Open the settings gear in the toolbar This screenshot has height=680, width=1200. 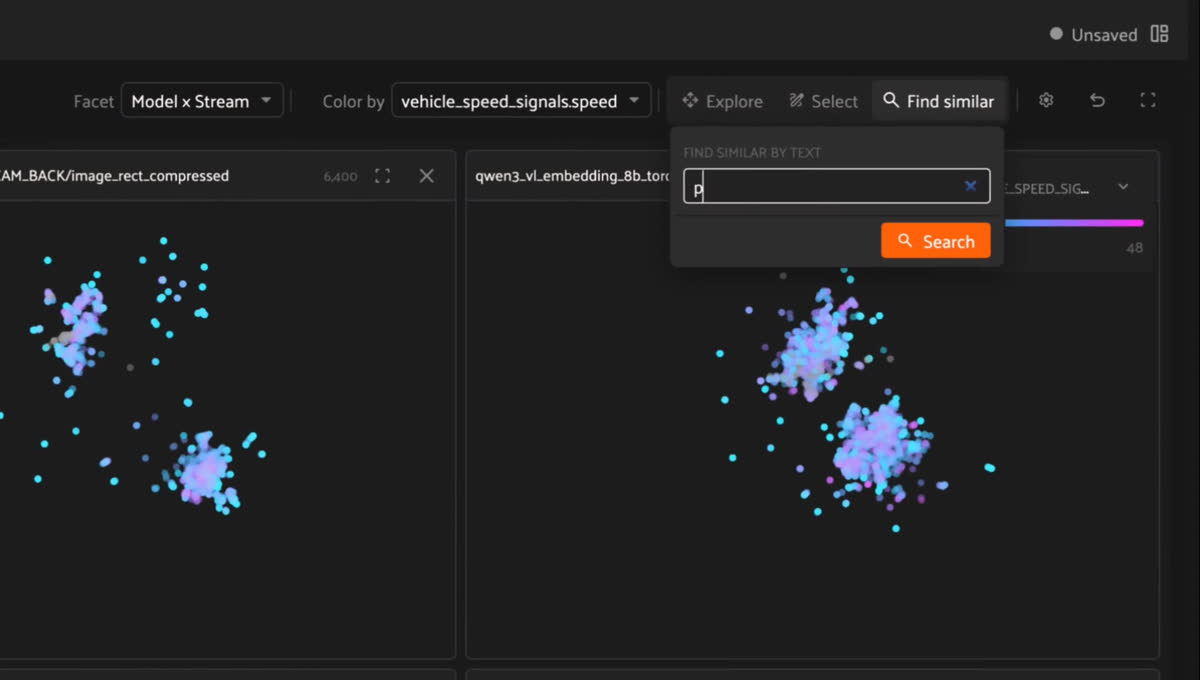pos(1046,100)
